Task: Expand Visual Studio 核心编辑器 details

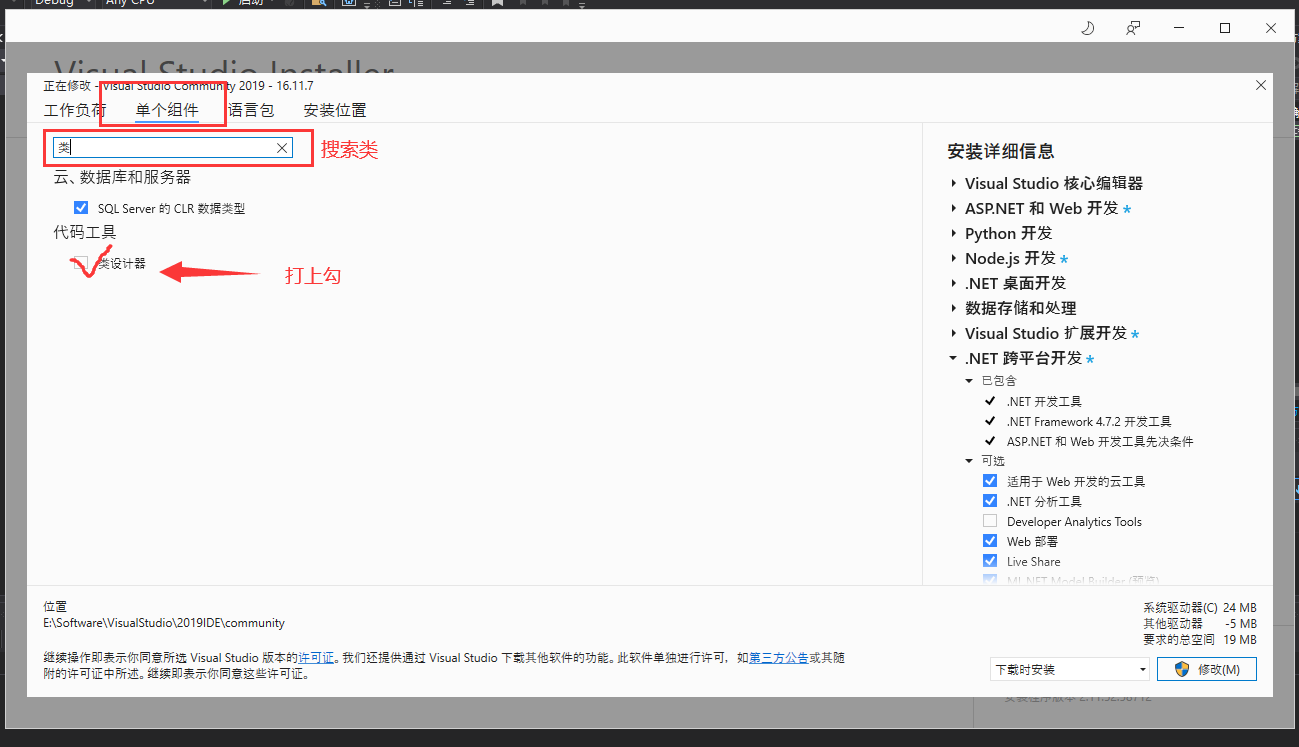Action: [x=953, y=184]
